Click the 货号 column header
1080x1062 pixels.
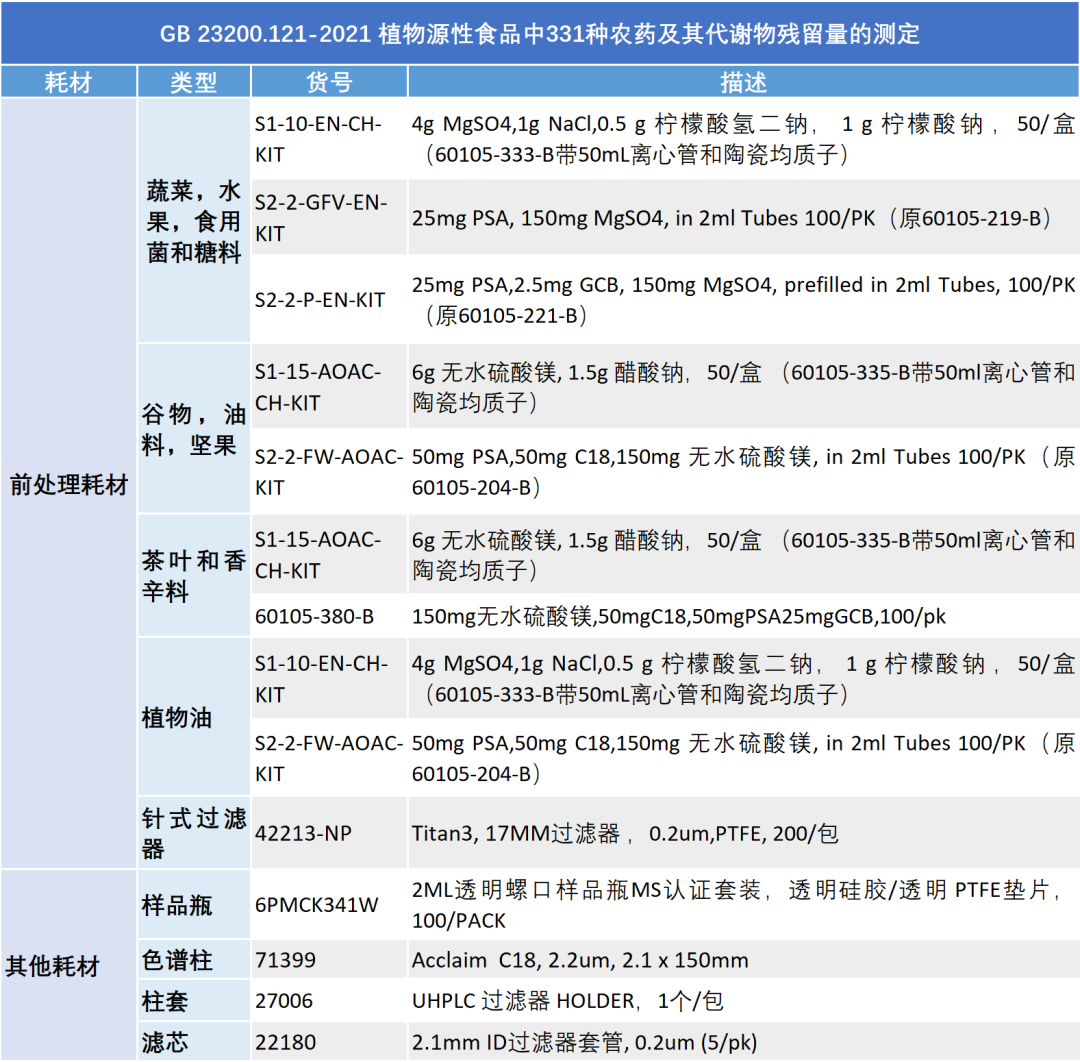click(x=328, y=83)
